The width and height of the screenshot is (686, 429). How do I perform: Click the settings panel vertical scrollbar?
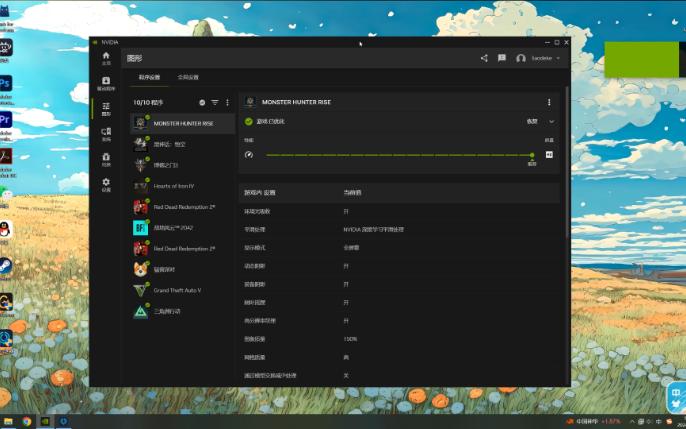coord(567,163)
